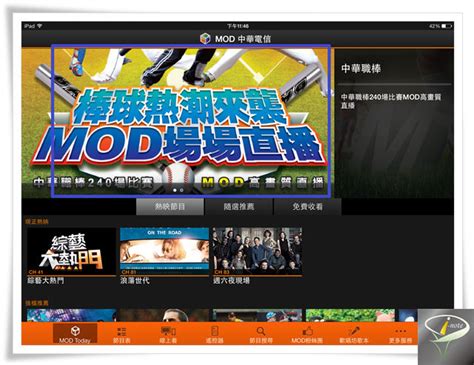
Task: Tap the 浪蕩世代 title text
Action: coord(135,281)
